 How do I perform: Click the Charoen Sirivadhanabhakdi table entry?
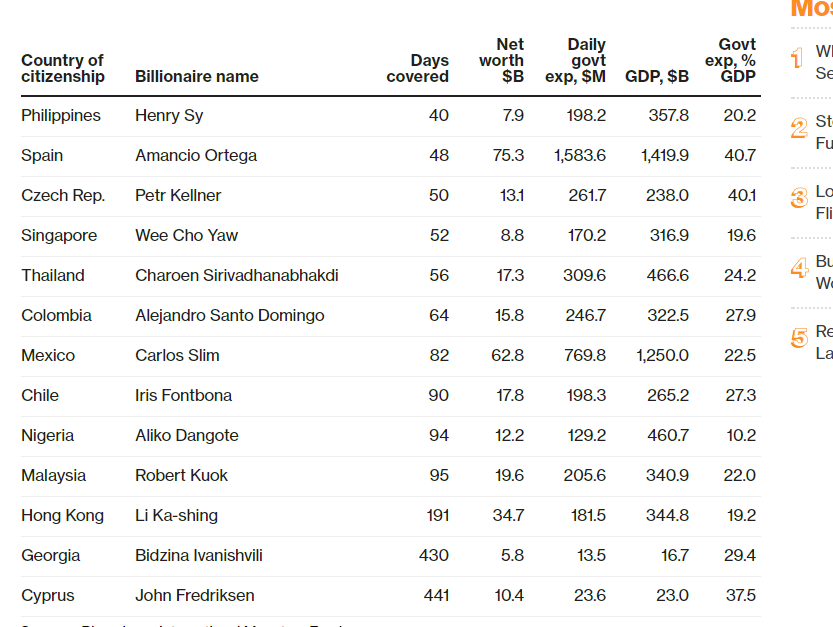236,276
